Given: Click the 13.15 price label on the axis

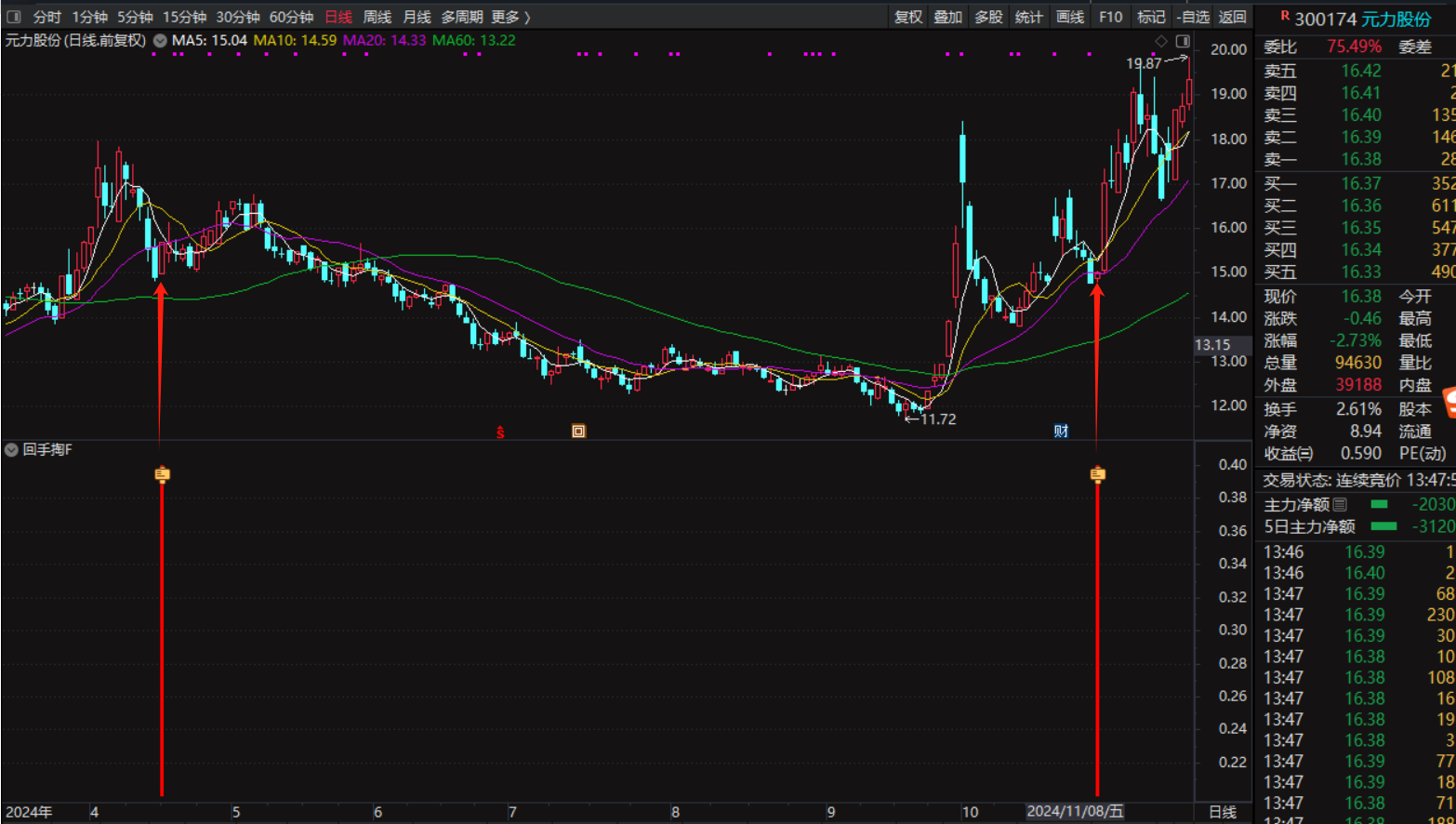Looking at the screenshot, I should (x=1212, y=345).
